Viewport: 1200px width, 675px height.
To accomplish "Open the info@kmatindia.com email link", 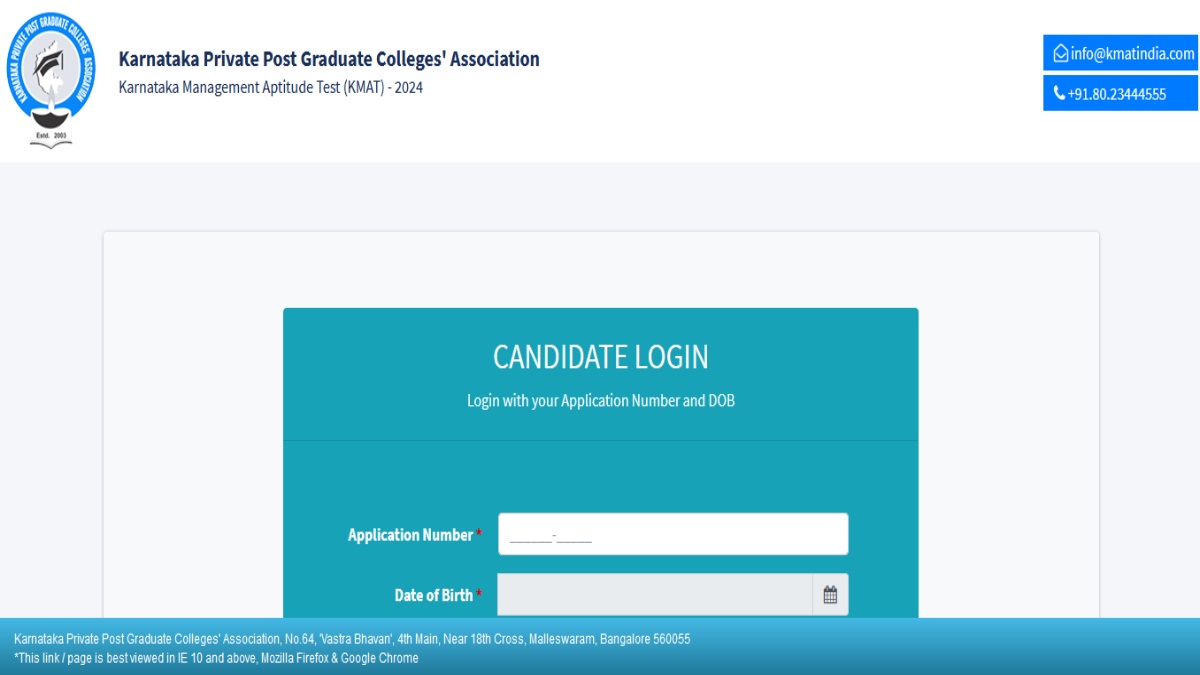I will click(x=1132, y=54).
